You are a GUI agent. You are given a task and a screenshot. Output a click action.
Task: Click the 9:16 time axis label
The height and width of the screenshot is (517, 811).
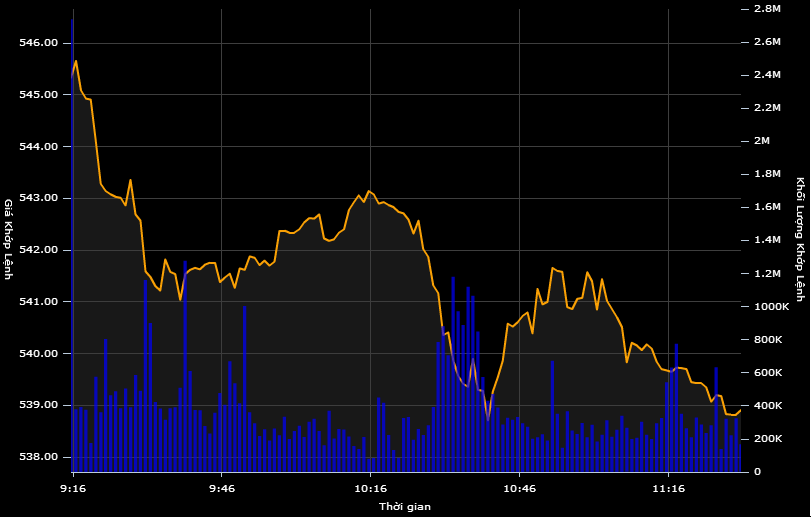click(x=73, y=489)
